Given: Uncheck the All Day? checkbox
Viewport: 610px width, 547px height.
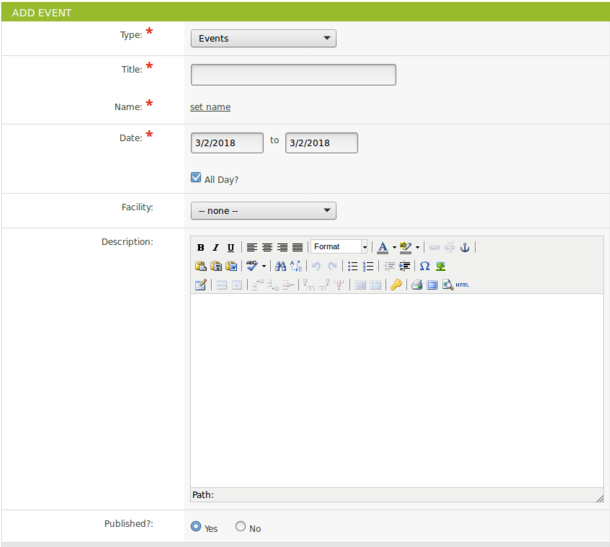Looking at the screenshot, I should (x=196, y=177).
